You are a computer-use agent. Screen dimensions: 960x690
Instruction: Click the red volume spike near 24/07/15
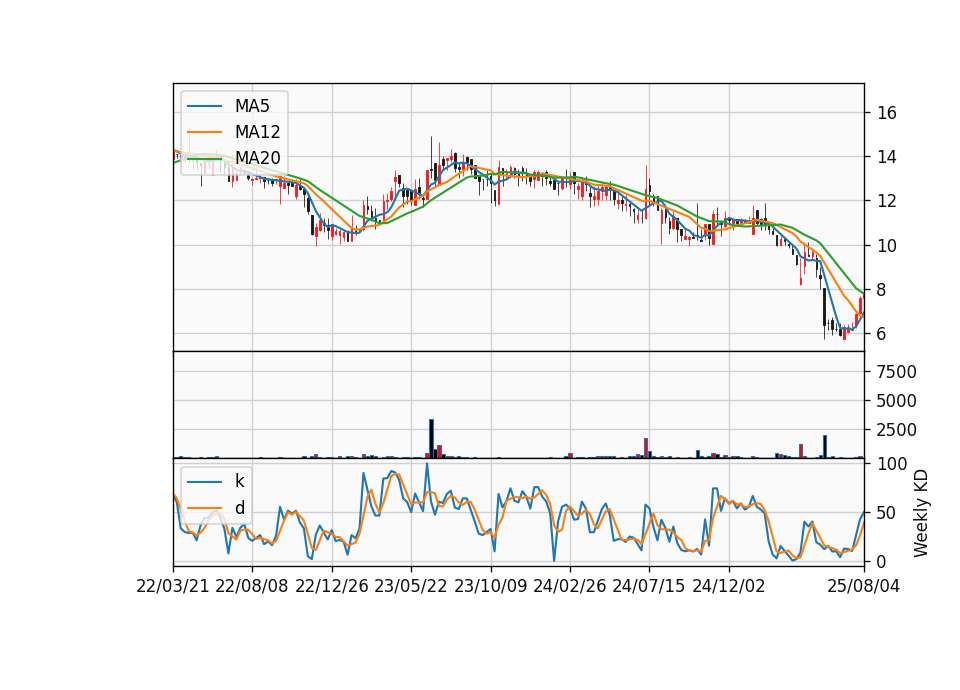[x=646, y=448]
